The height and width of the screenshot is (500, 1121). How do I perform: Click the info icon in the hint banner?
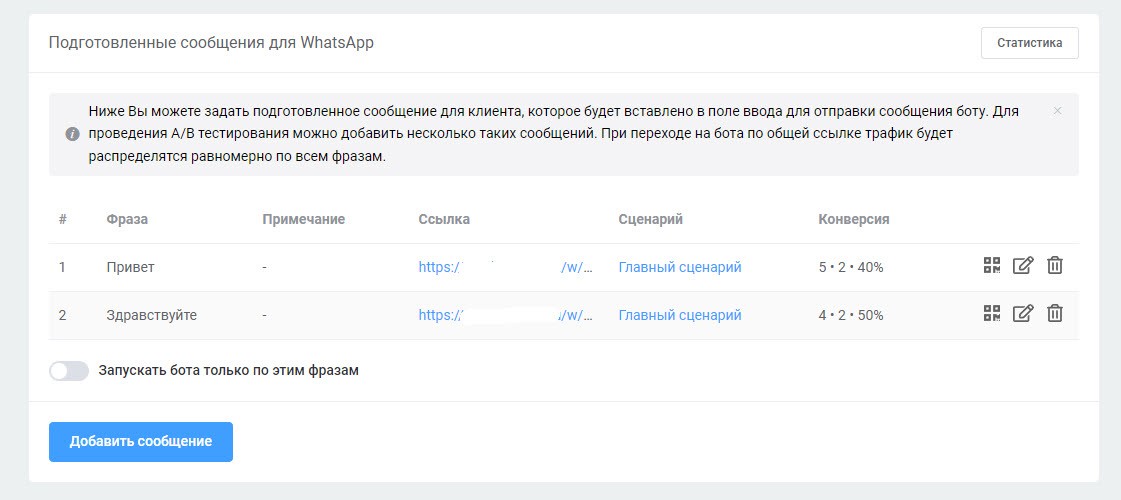coord(72,134)
